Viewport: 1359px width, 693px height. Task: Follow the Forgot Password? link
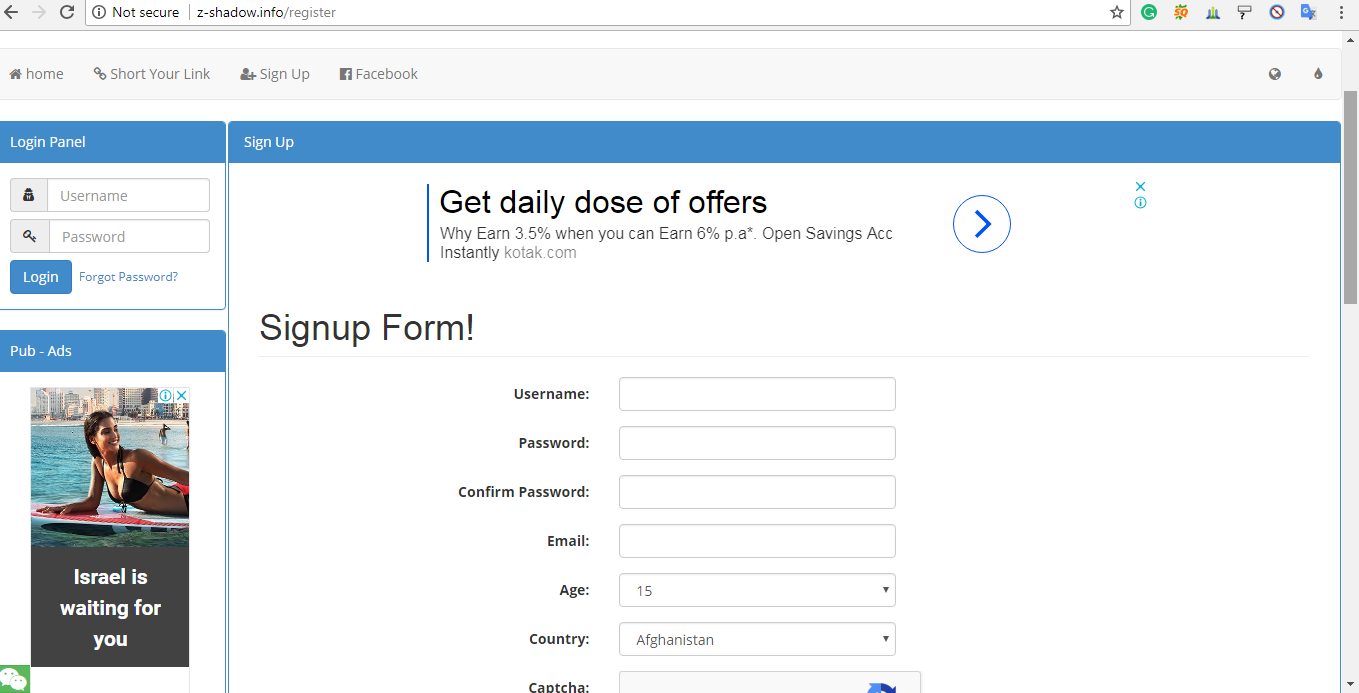coord(128,277)
